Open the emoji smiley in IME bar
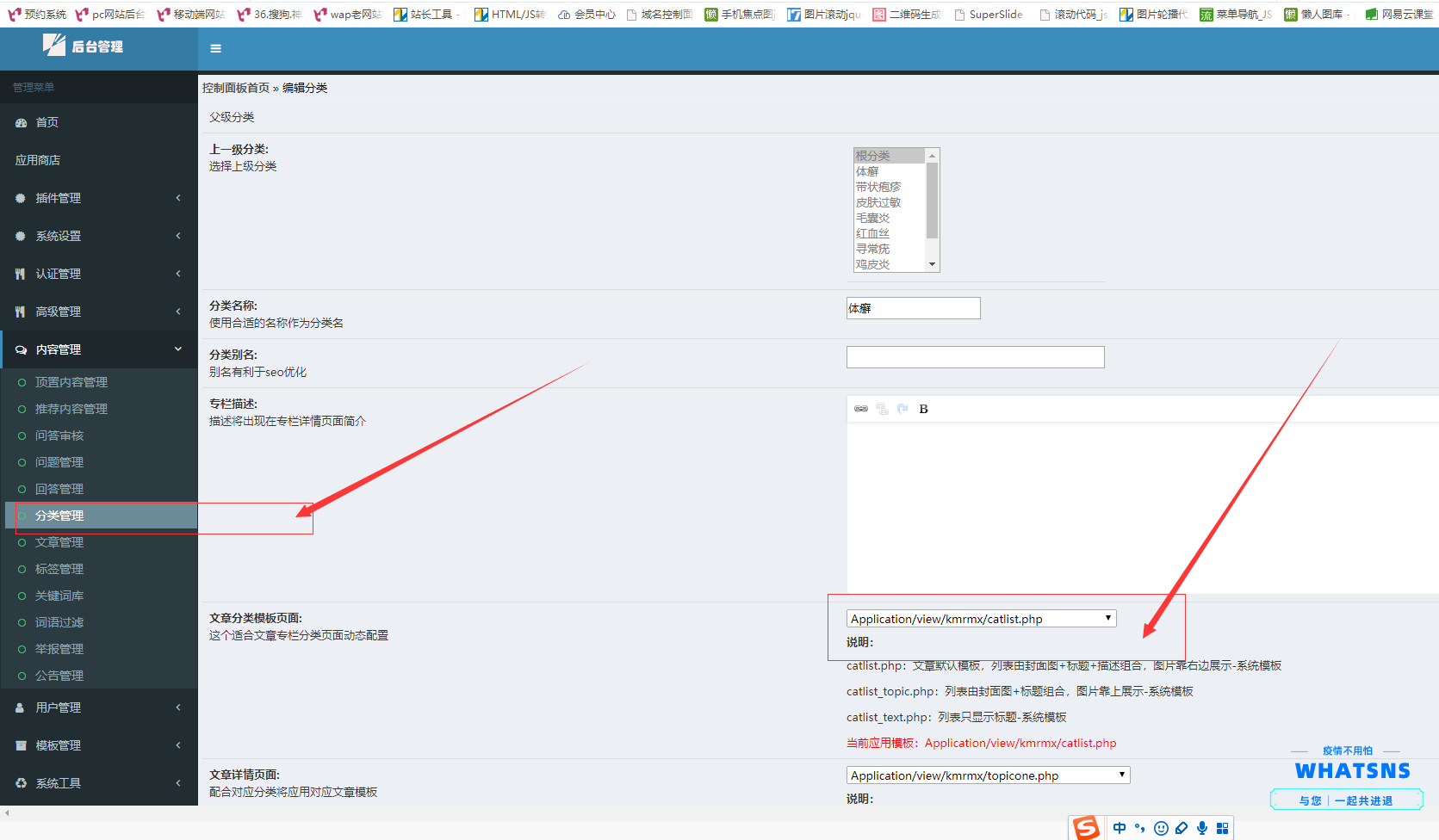This screenshot has width=1439, height=840. pos(1161,828)
